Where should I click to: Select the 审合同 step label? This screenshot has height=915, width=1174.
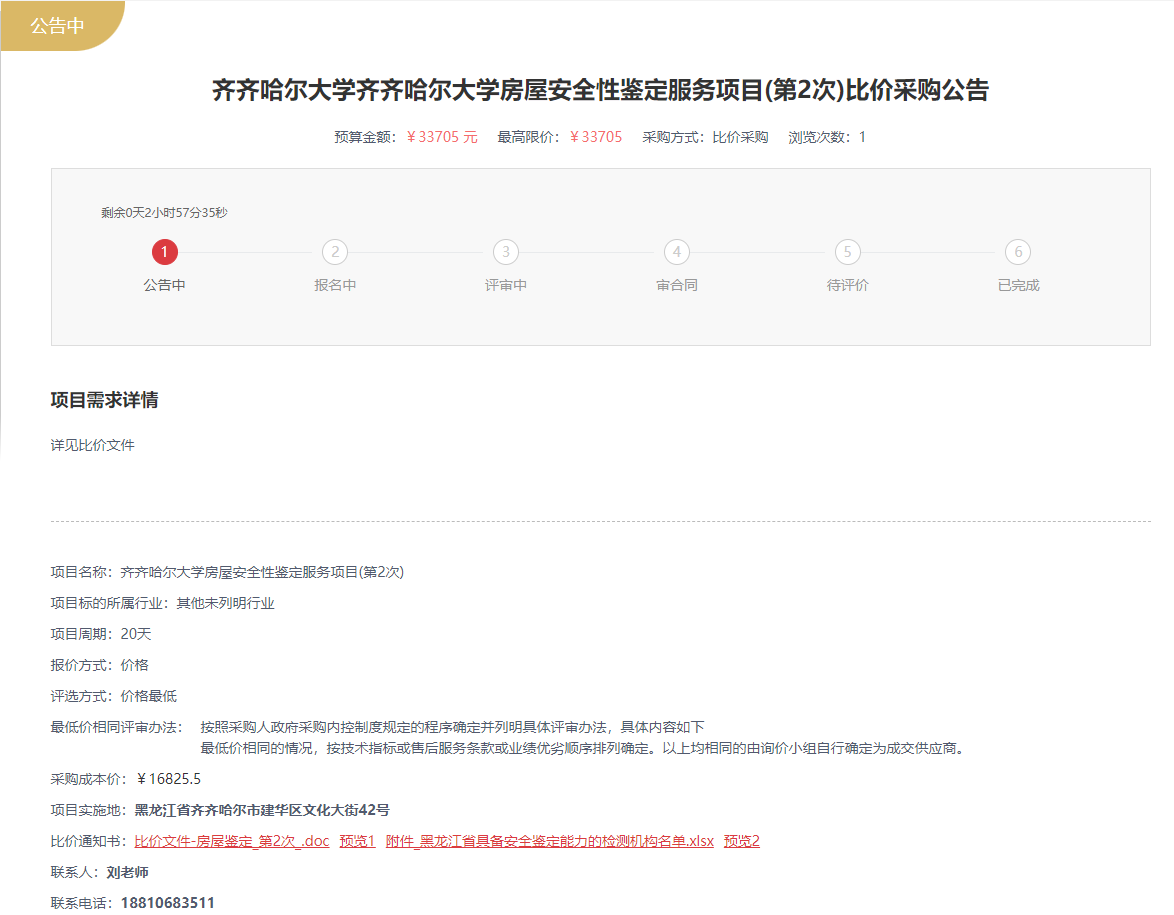tap(677, 285)
